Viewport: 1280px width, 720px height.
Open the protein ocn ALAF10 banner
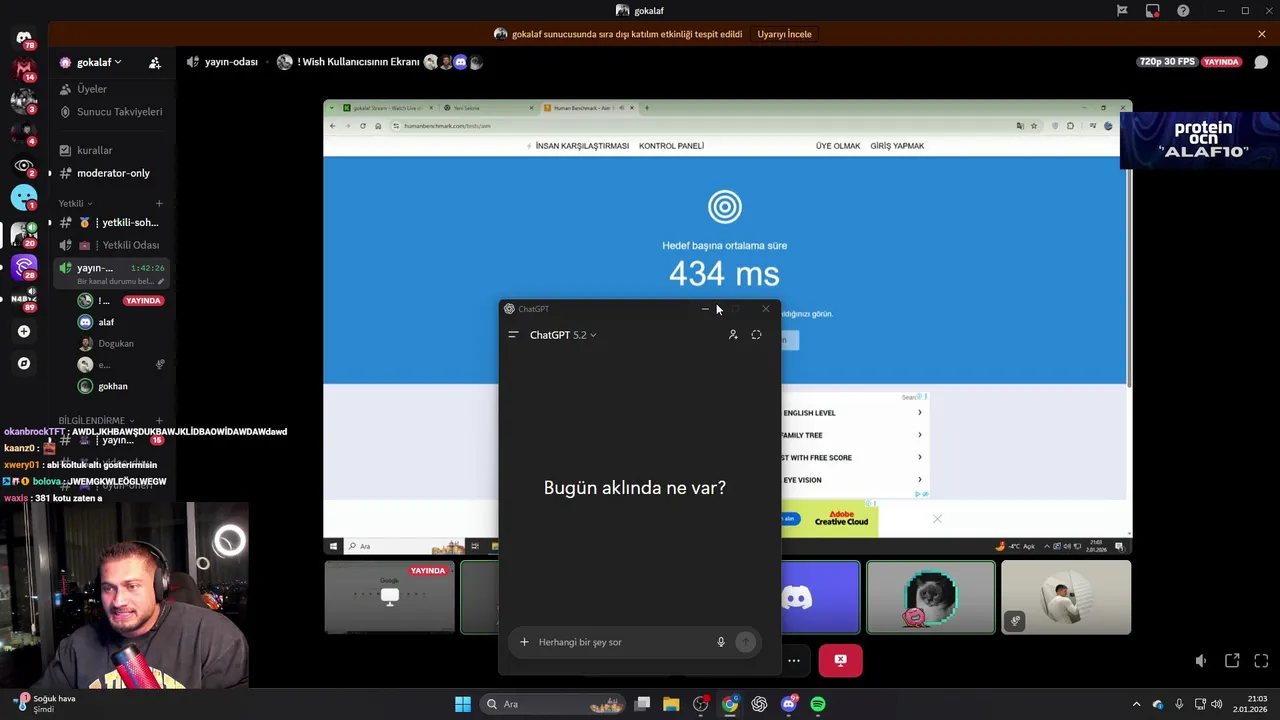(x=1200, y=140)
